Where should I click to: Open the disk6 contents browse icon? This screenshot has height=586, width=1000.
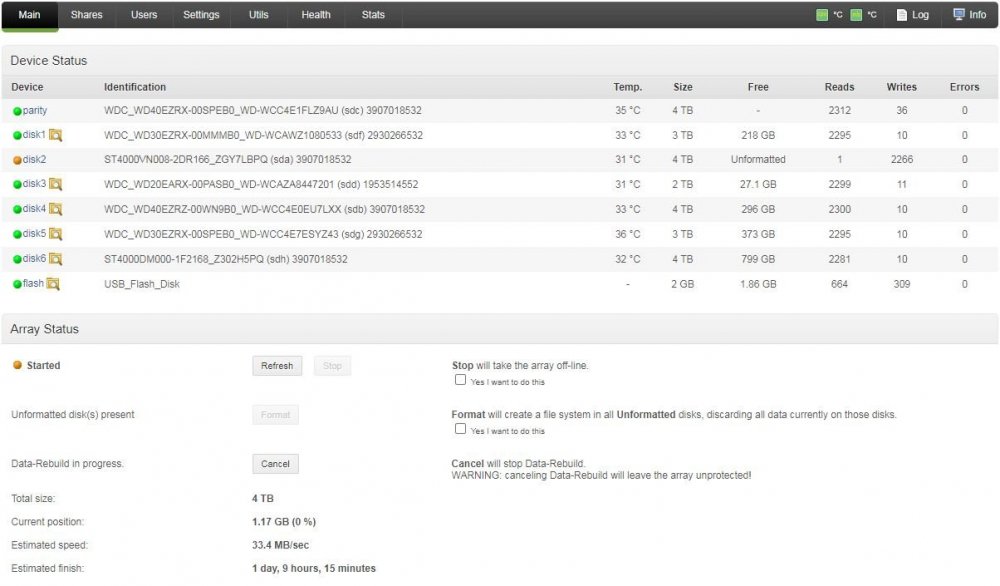point(55,259)
